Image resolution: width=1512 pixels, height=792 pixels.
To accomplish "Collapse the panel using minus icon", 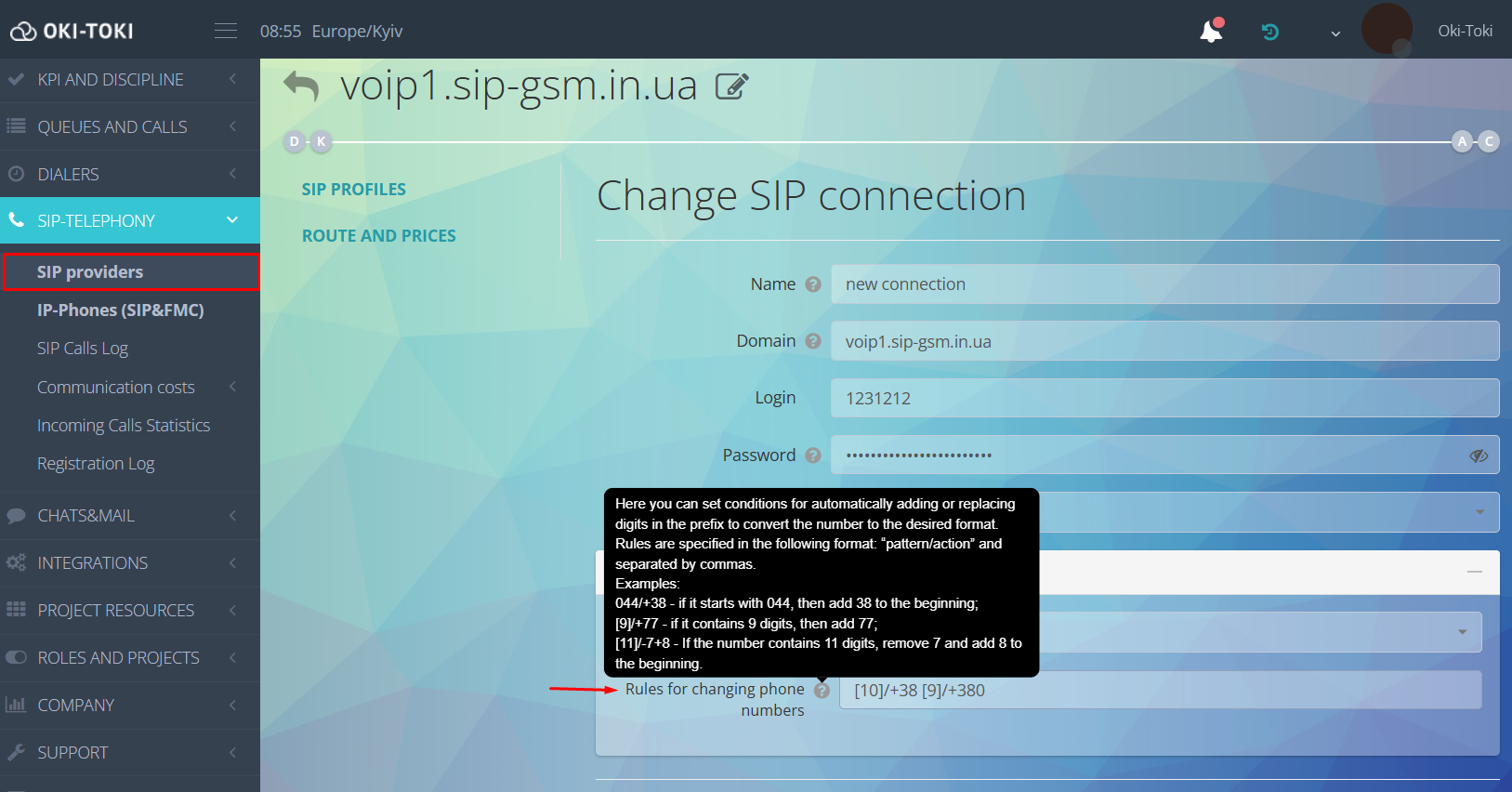I will [x=1474, y=572].
